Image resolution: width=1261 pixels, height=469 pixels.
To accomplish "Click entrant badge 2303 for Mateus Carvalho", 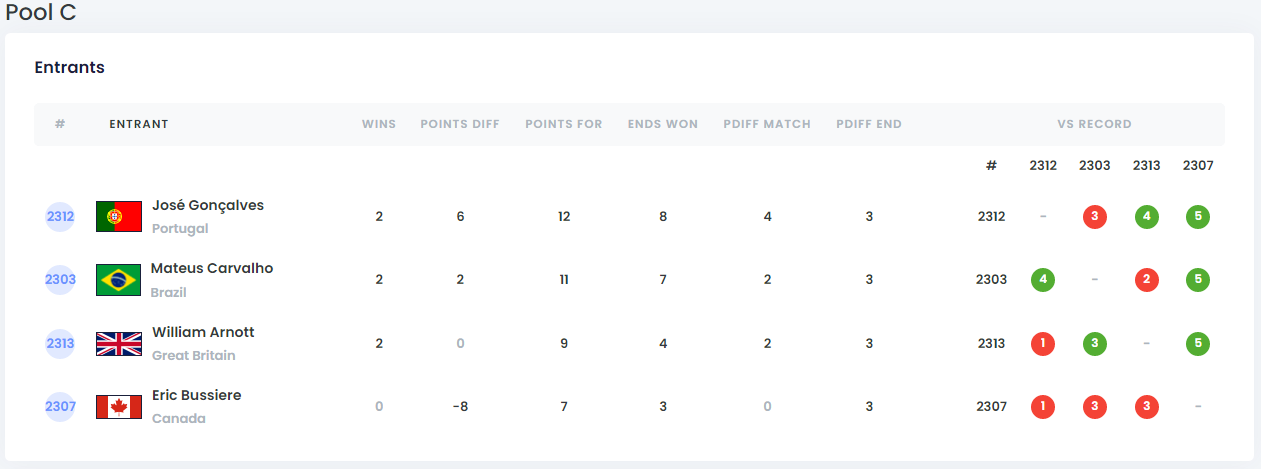I will pos(60,280).
